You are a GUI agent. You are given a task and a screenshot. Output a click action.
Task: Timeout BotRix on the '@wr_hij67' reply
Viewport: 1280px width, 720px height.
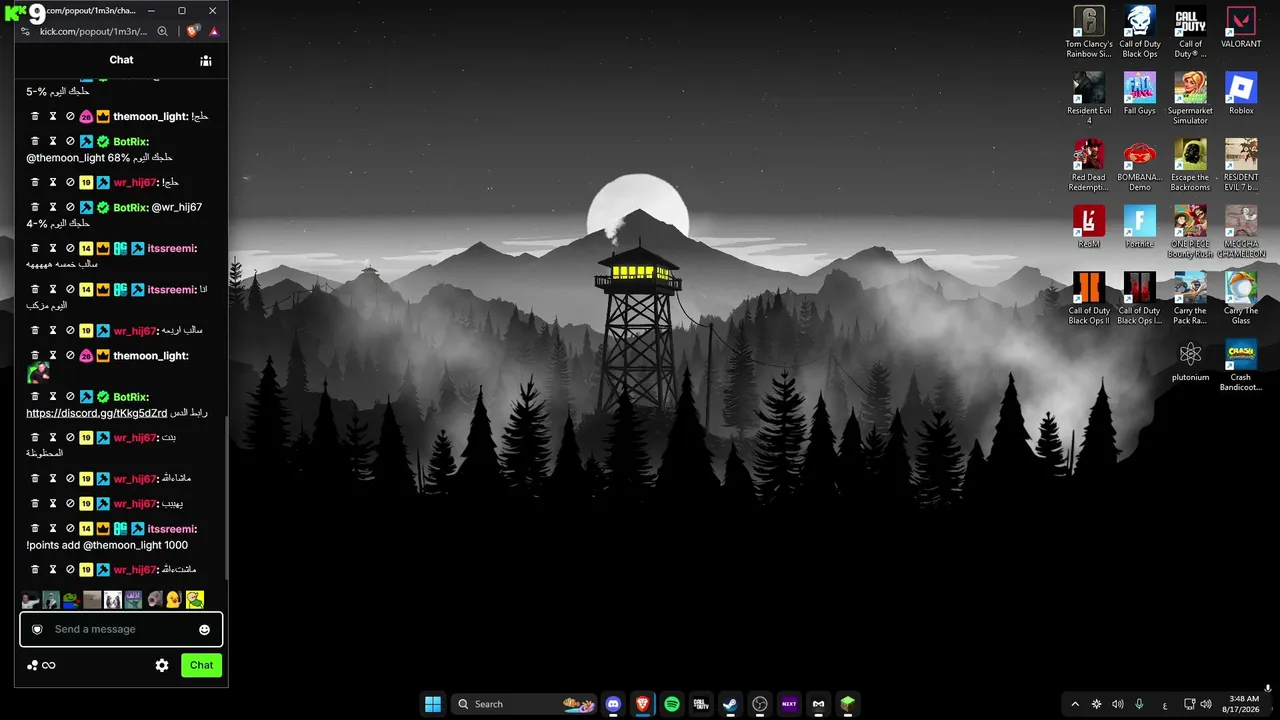point(53,208)
